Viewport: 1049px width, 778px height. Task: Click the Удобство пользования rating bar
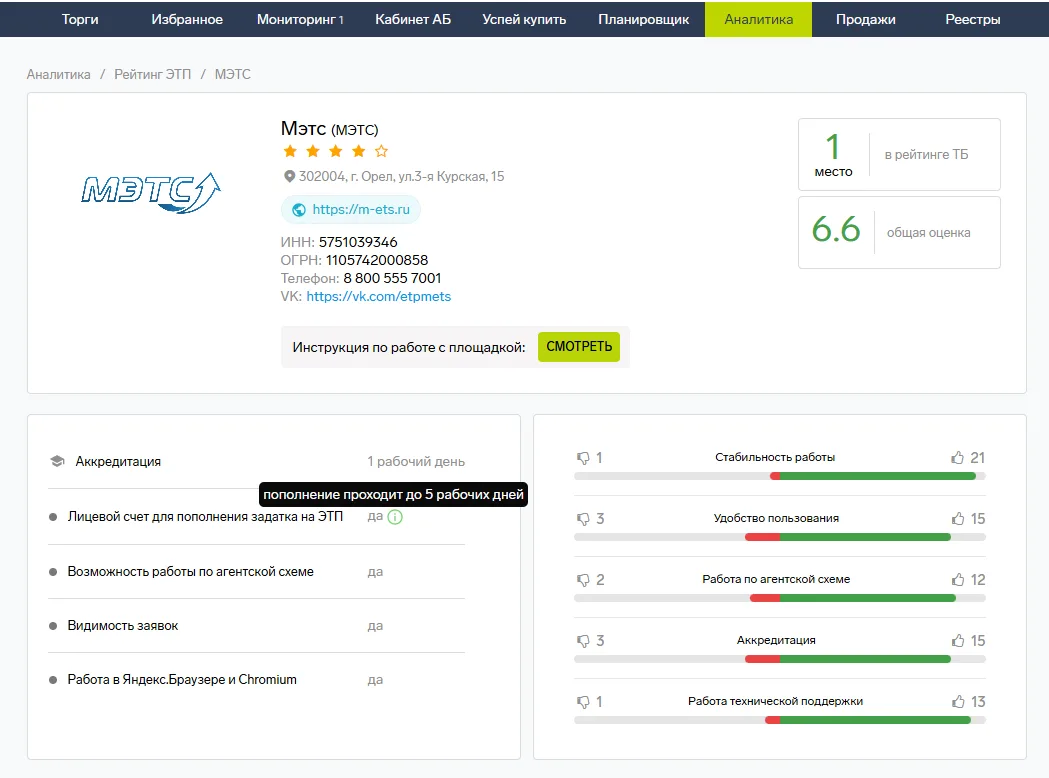(x=779, y=537)
